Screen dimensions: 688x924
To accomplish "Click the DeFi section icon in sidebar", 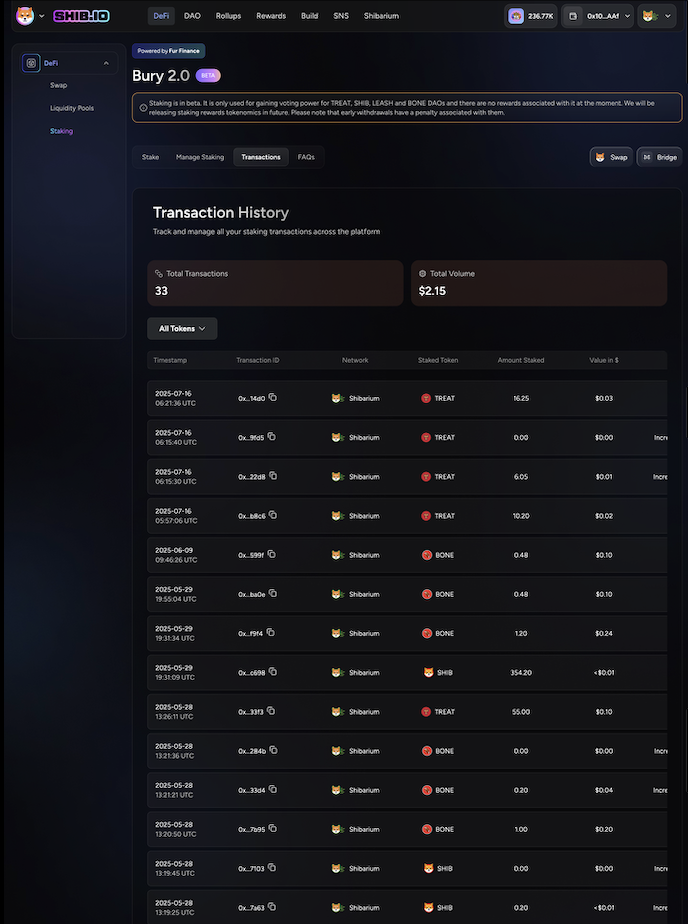I will pos(31,63).
